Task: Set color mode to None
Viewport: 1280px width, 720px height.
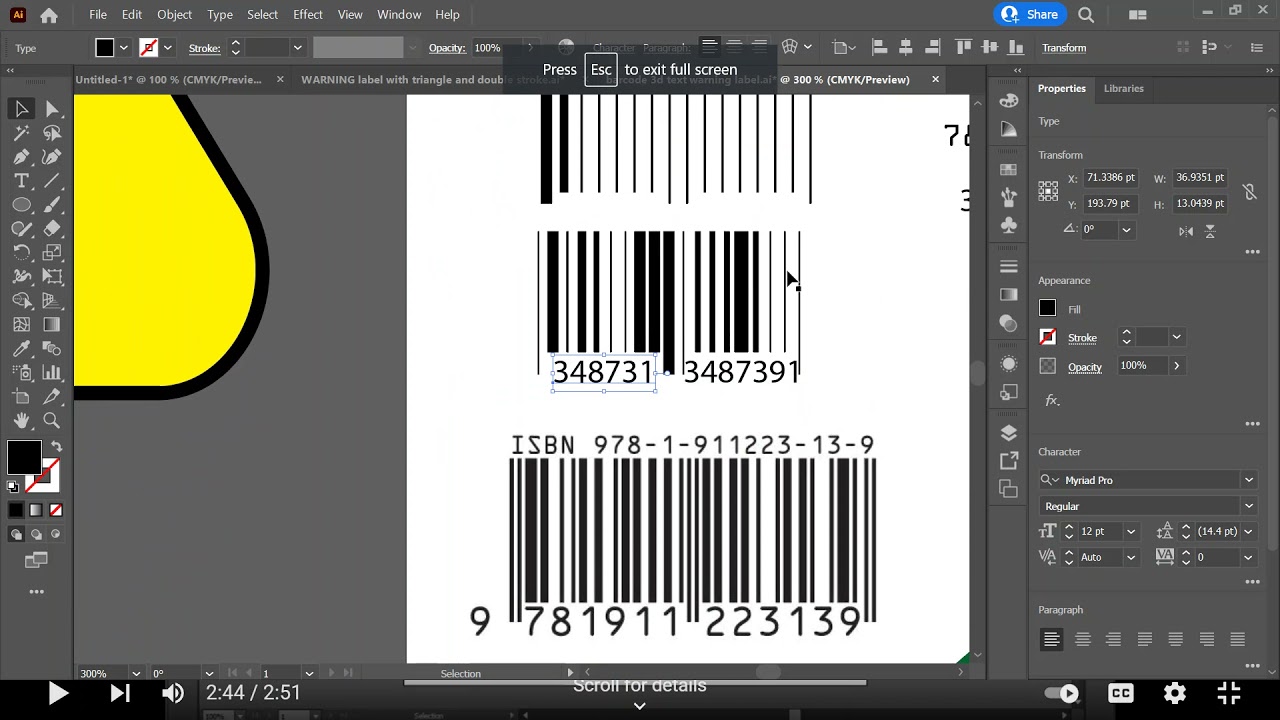Action: (56, 510)
